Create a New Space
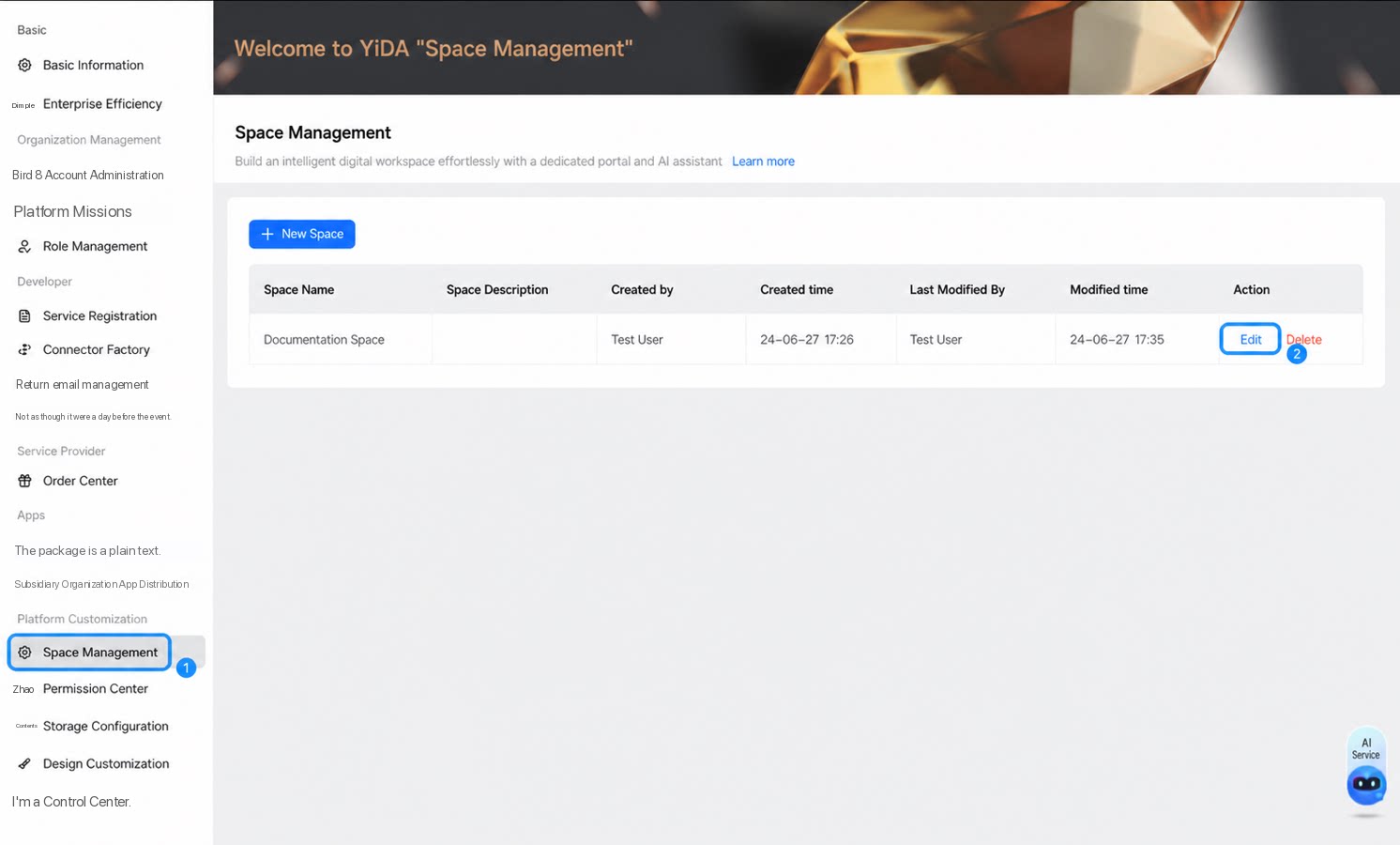 [x=302, y=234]
